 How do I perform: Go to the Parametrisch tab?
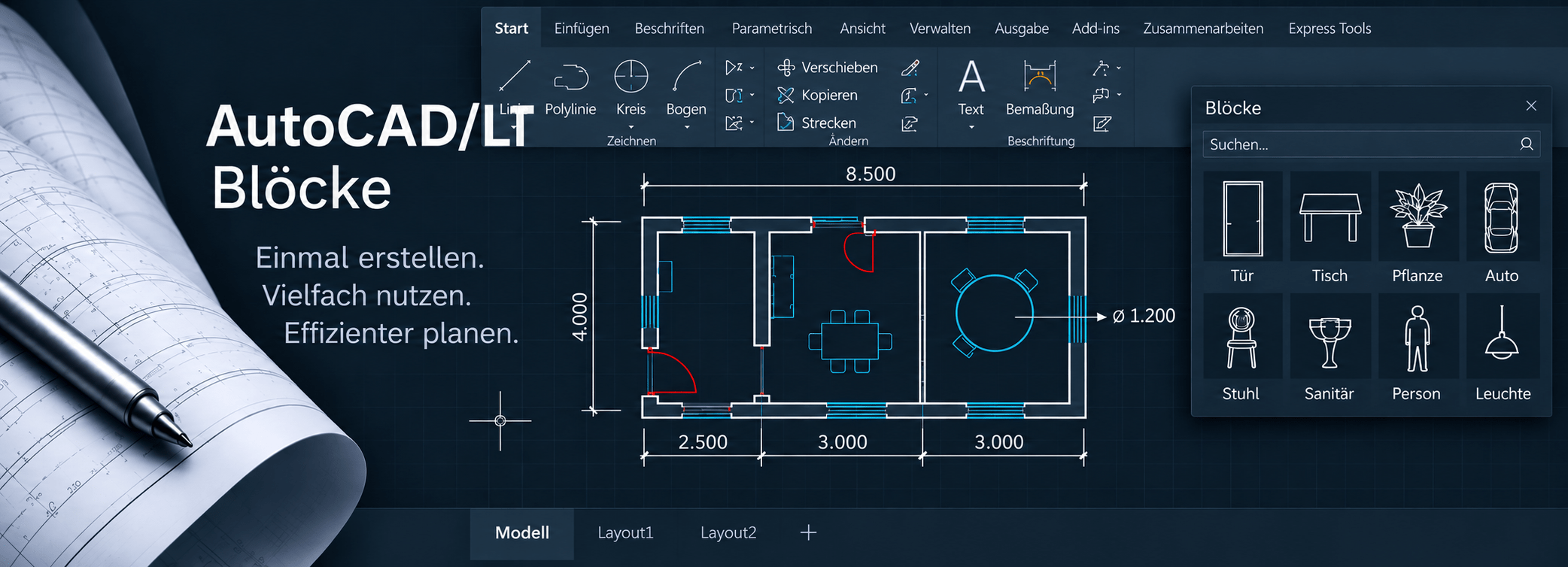(772, 29)
